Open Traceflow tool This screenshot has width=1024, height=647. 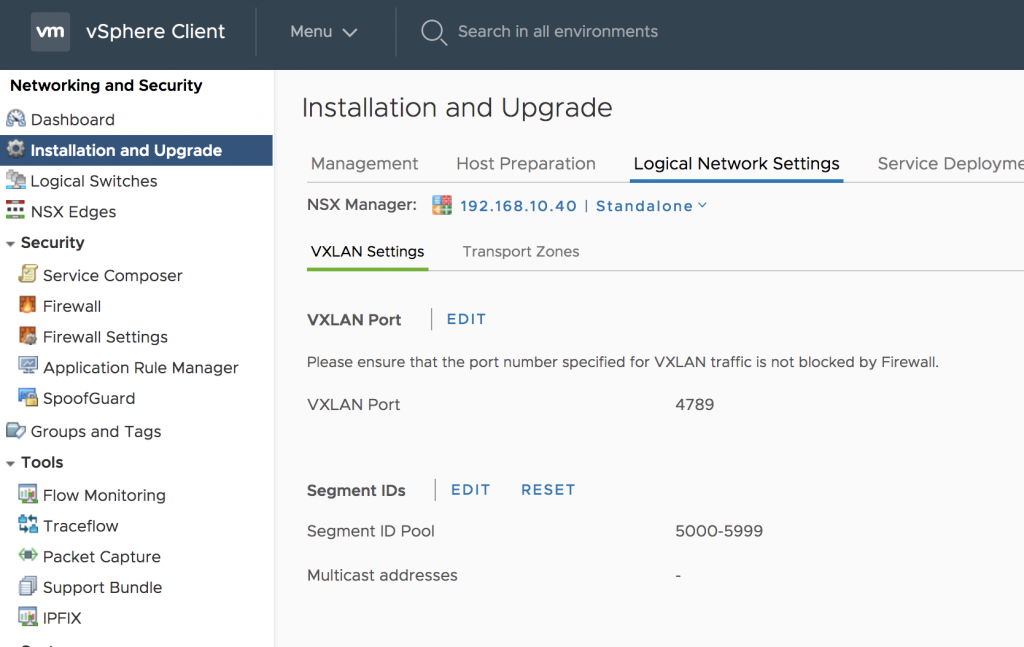coord(80,526)
